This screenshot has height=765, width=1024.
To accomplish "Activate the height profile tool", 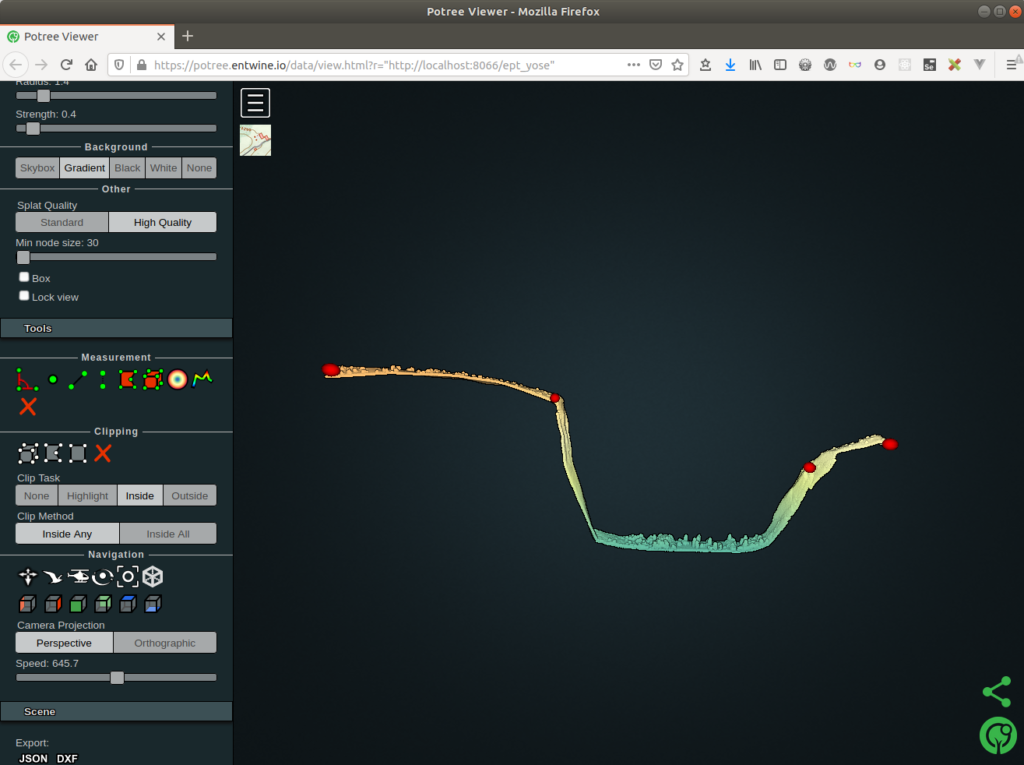I will (x=202, y=379).
